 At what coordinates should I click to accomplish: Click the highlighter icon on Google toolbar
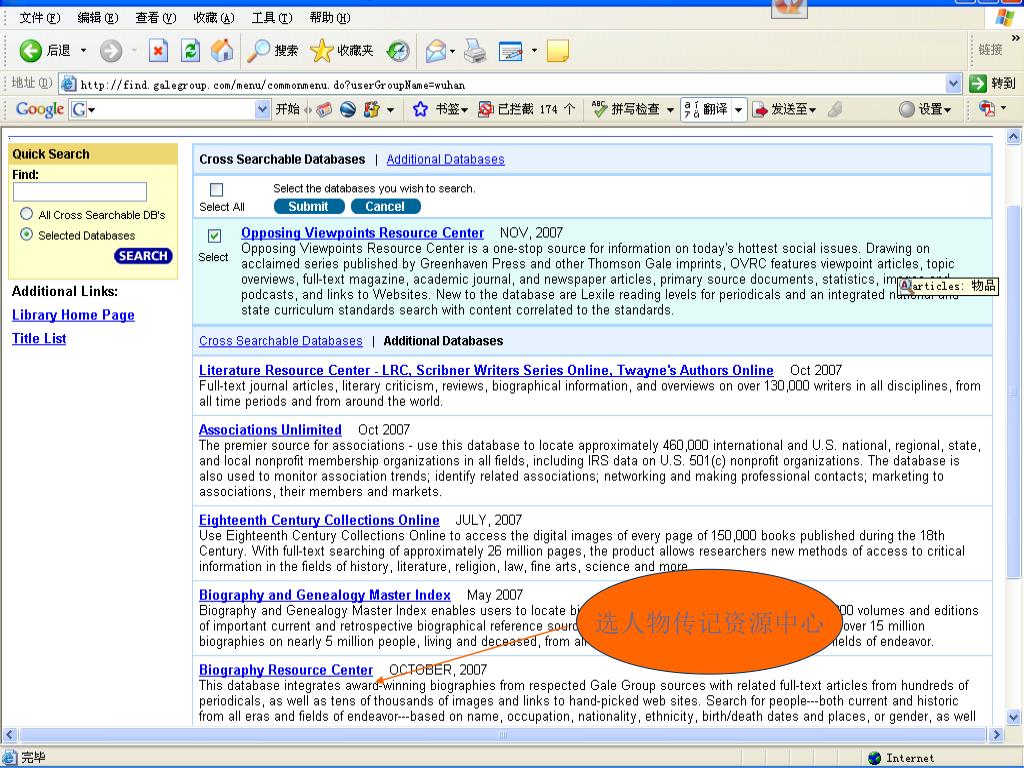click(835, 109)
